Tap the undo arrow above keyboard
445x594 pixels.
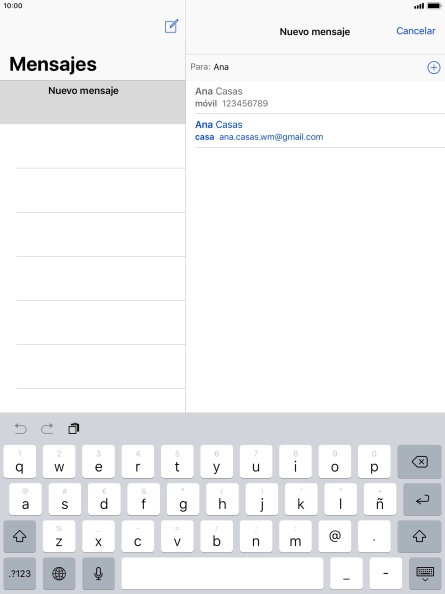(x=20, y=429)
